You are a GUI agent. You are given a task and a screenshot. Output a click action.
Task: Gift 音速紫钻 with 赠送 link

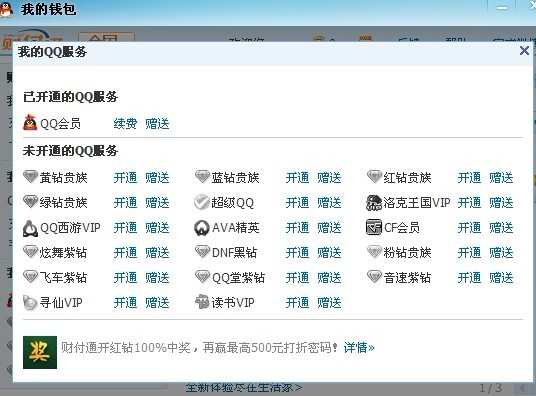coord(501,278)
